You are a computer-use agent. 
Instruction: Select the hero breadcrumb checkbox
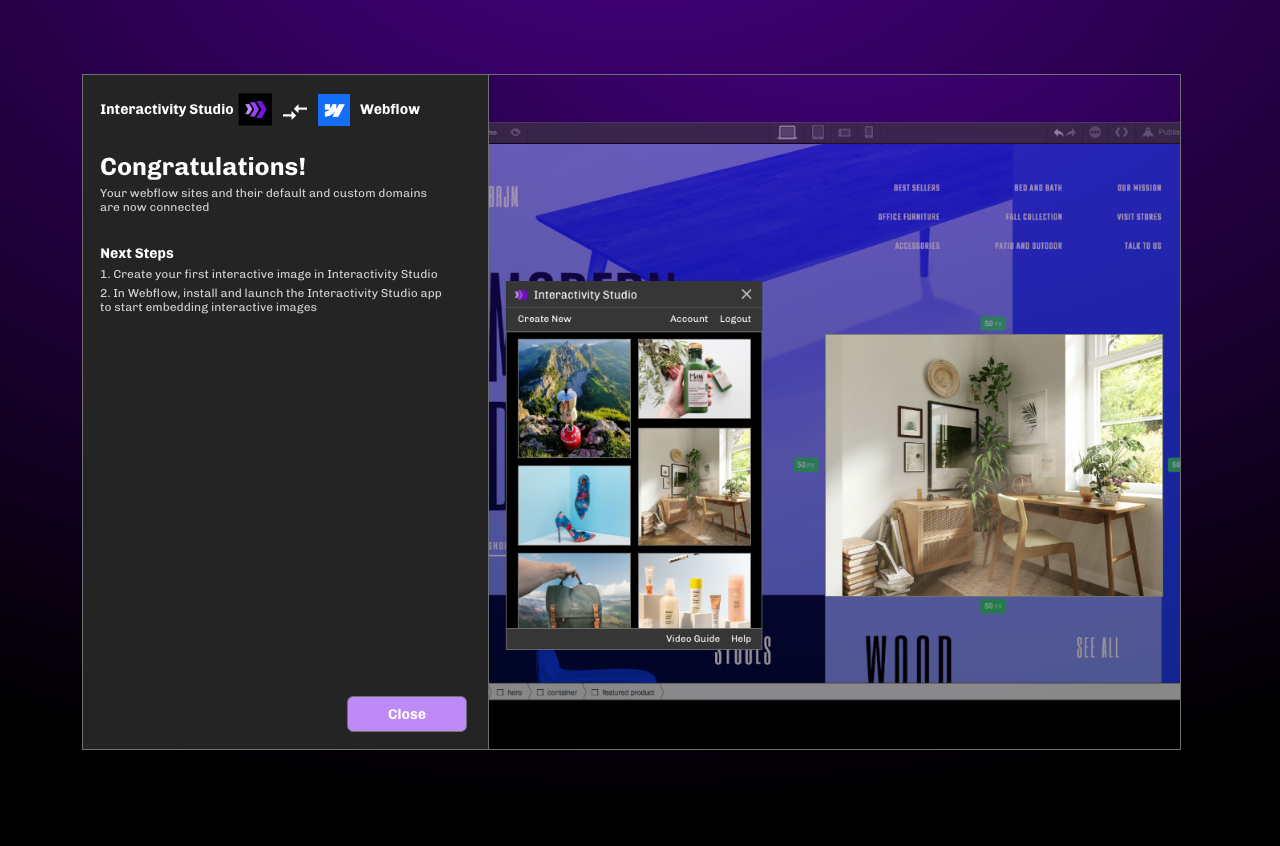[500, 691]
